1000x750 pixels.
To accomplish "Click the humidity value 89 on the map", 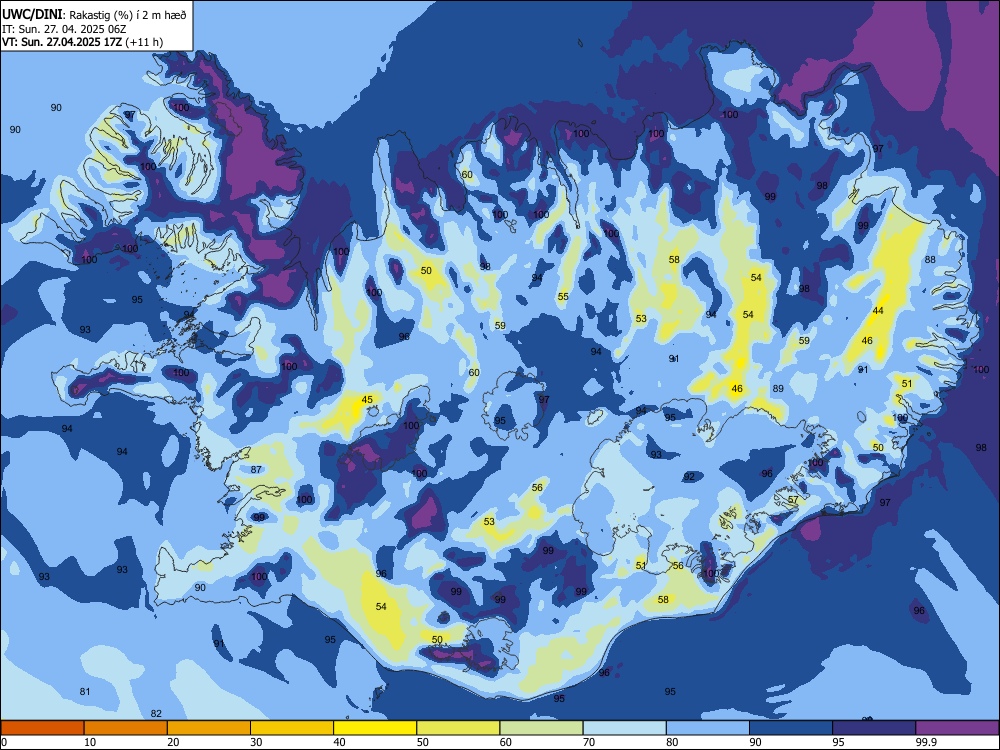I will pos(778,388).
